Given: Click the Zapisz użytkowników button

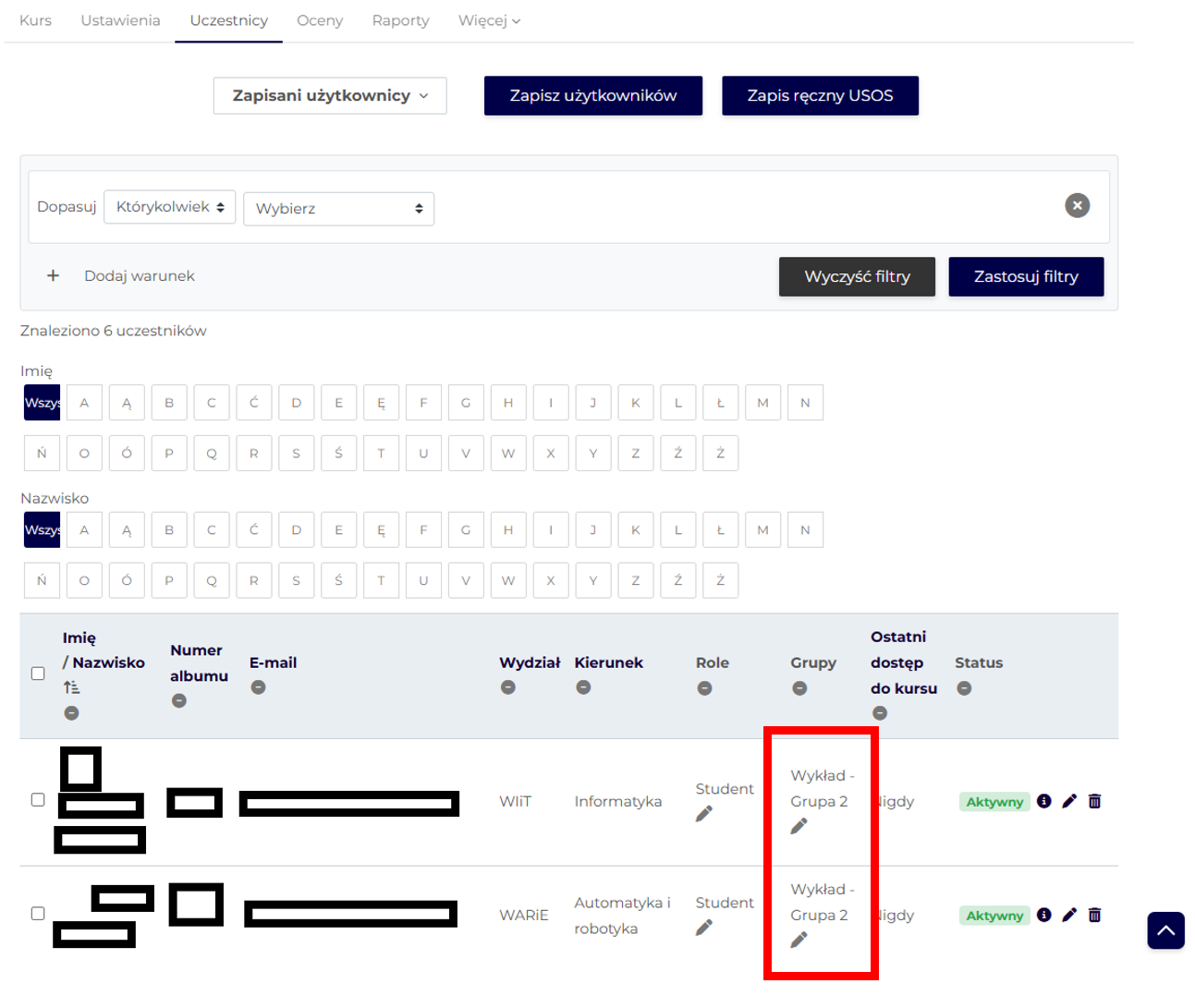Looking at the screenshot, I should (x=592, y=96).
